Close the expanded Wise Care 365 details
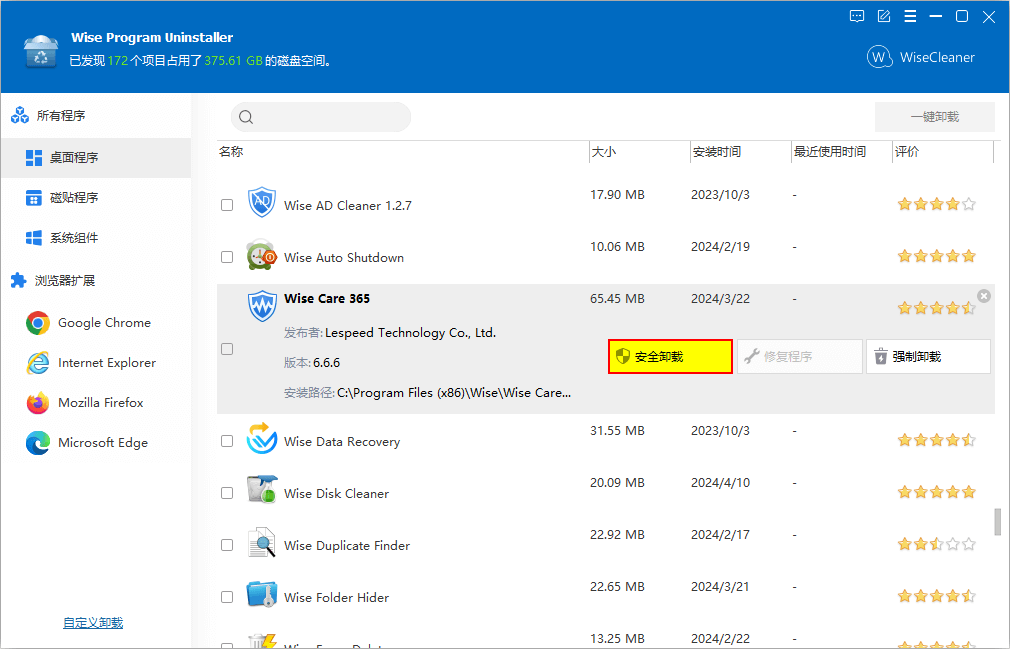Viewport: 1010px width, 649px height. pyautogui.click(x=984, y=296)
